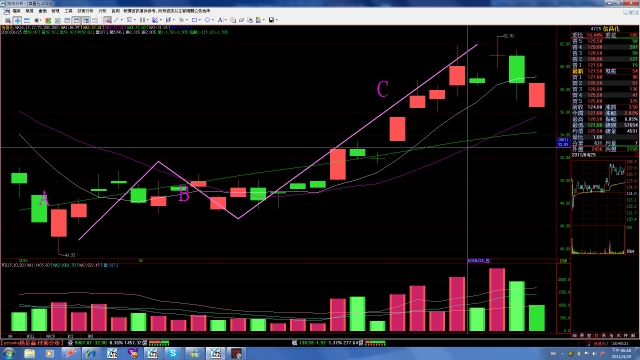Click the taskbar clock

click(x=621, y=353)
